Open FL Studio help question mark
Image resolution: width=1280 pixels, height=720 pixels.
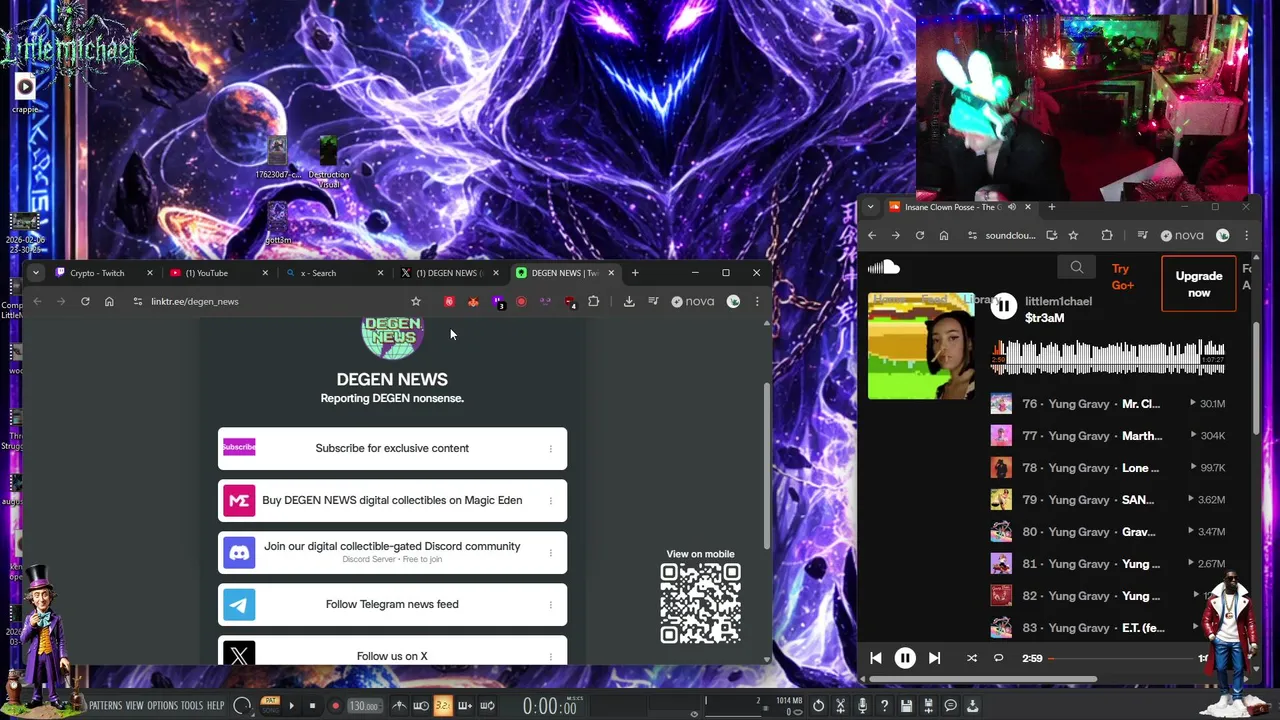pos(884,706)
